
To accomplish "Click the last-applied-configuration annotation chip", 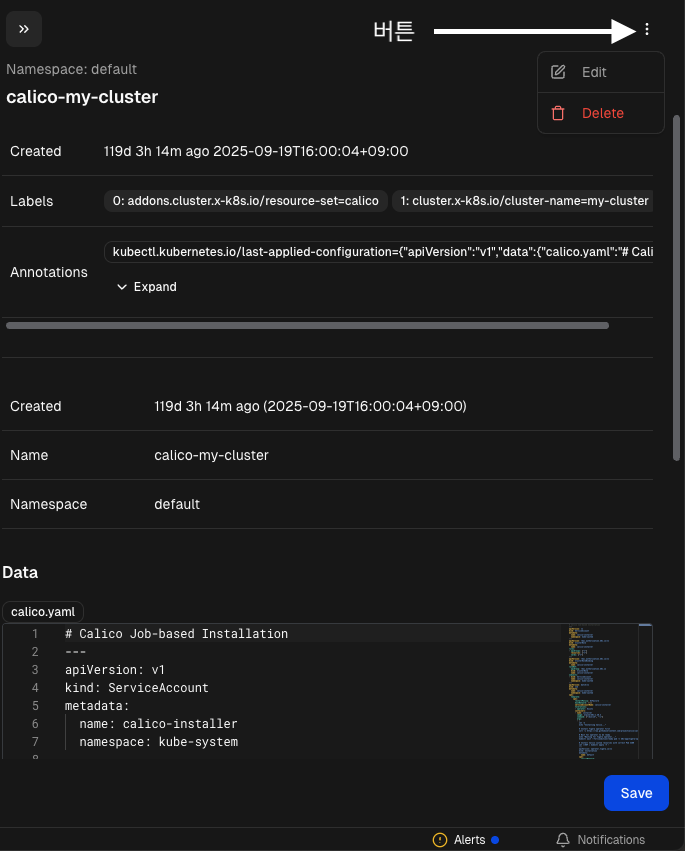I will tap(380, 251).
